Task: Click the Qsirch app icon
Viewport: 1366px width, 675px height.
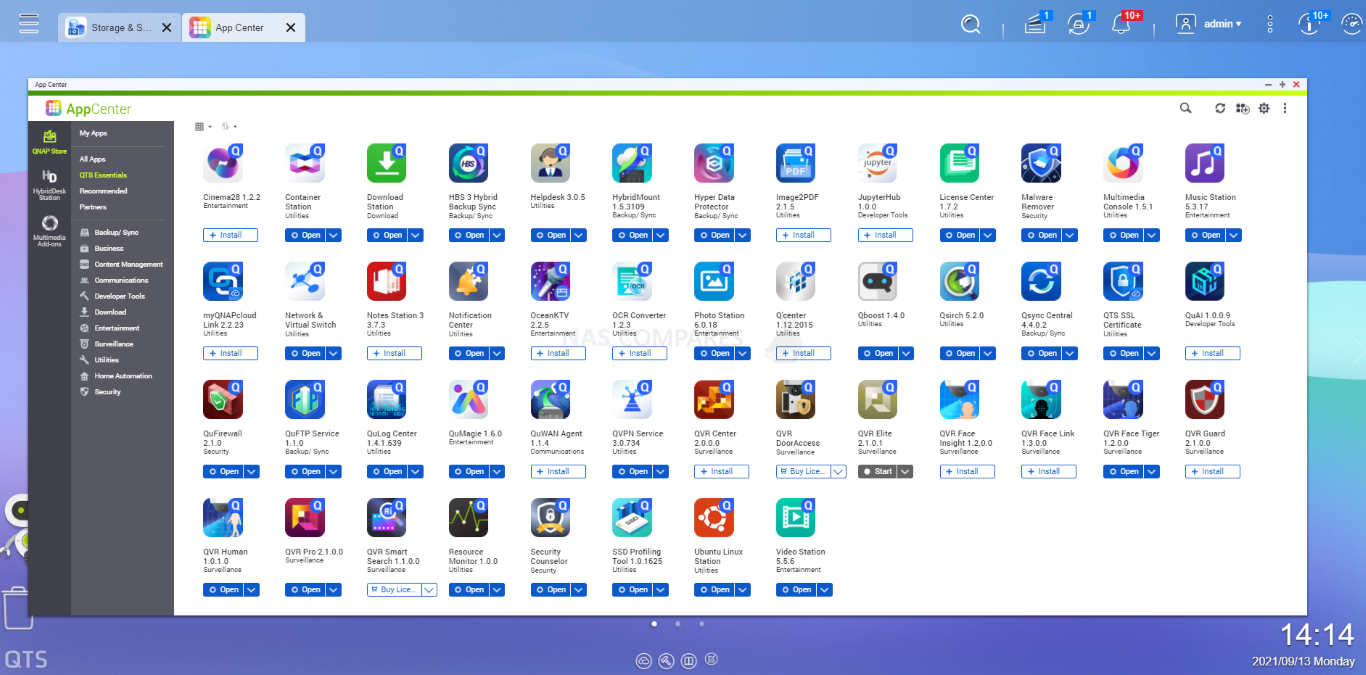Action: pos(960,281)
